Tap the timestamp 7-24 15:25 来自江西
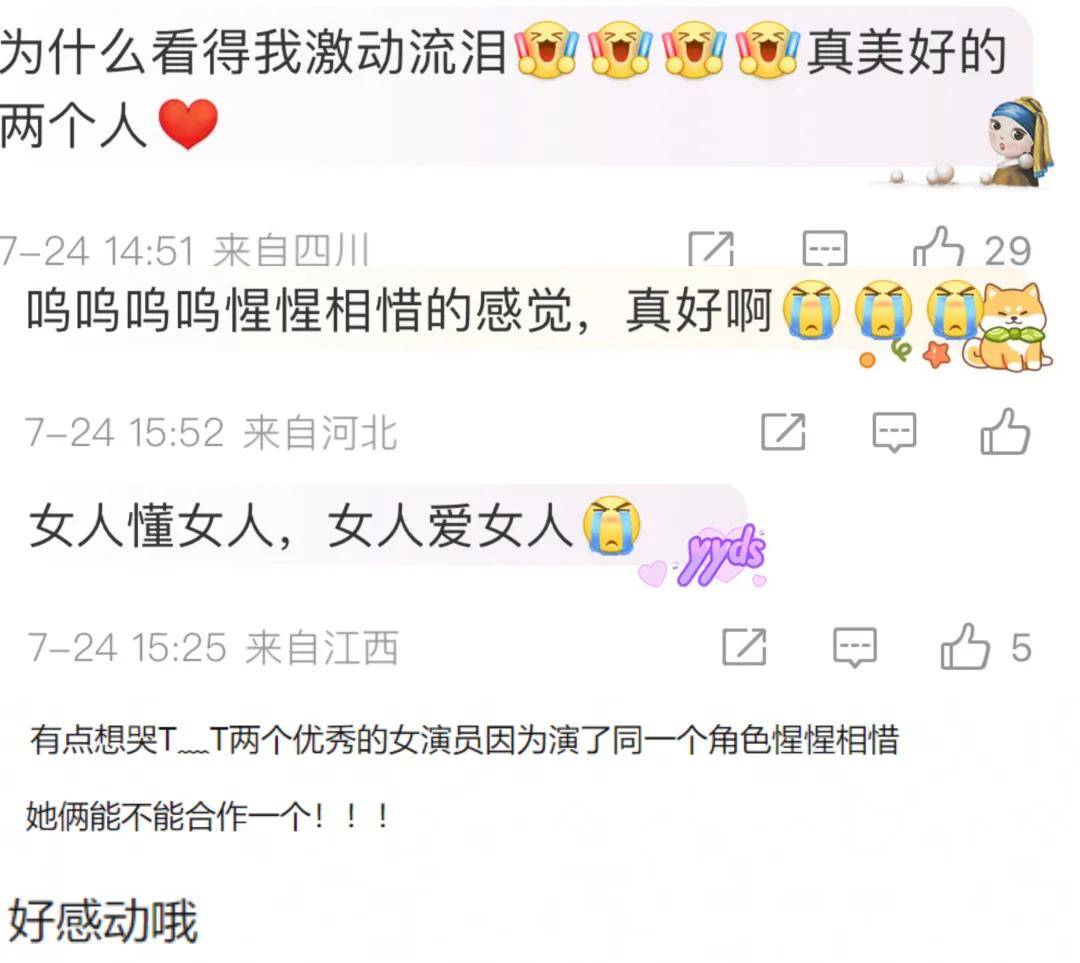The image size is (1080, 963). (x=213, y=648)
